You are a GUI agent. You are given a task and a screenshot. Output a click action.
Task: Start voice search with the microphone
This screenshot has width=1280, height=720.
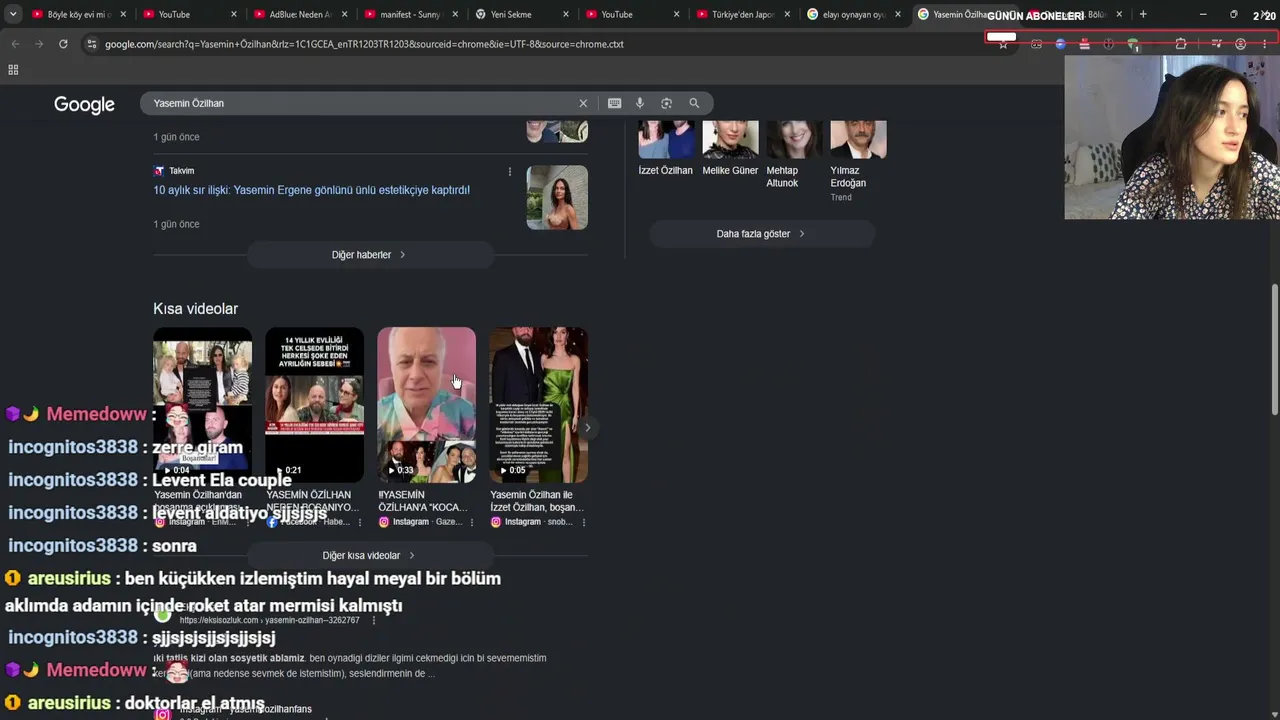640,103
